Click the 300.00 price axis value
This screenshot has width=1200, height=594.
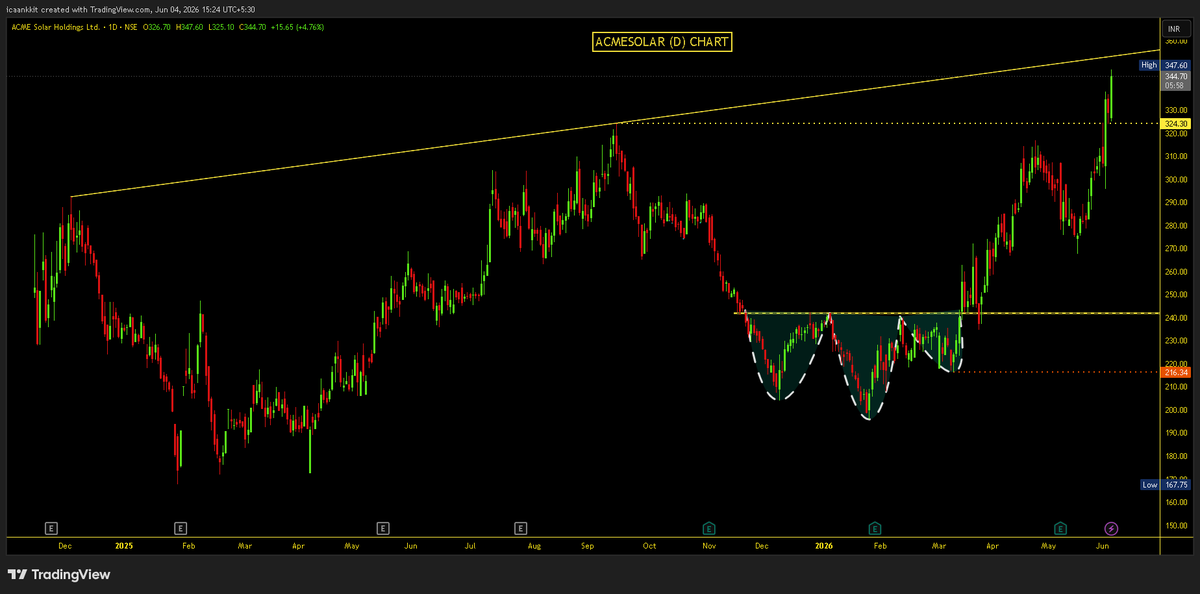click(1175, 180)
